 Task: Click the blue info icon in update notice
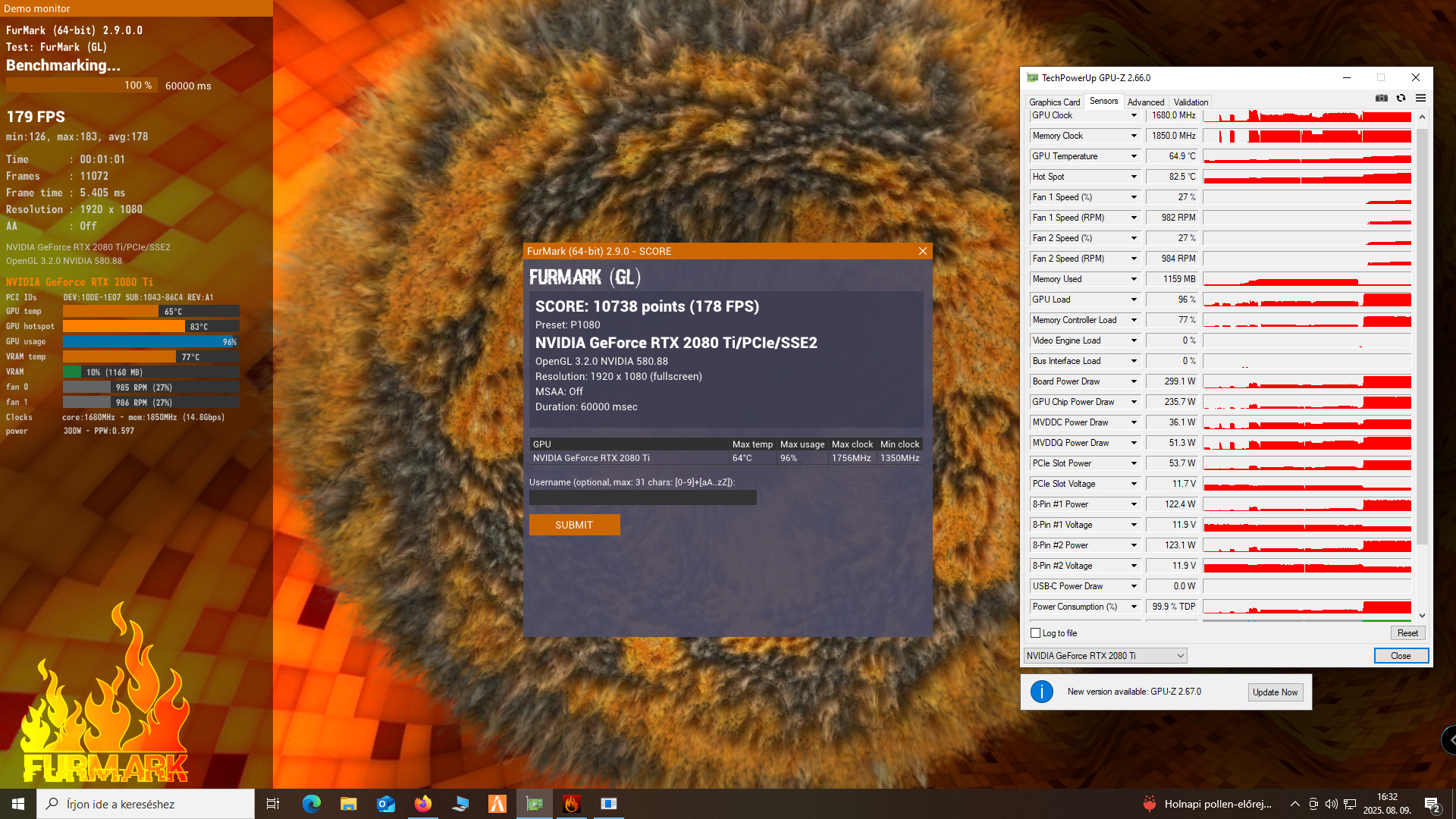[x=1042, y=692]
